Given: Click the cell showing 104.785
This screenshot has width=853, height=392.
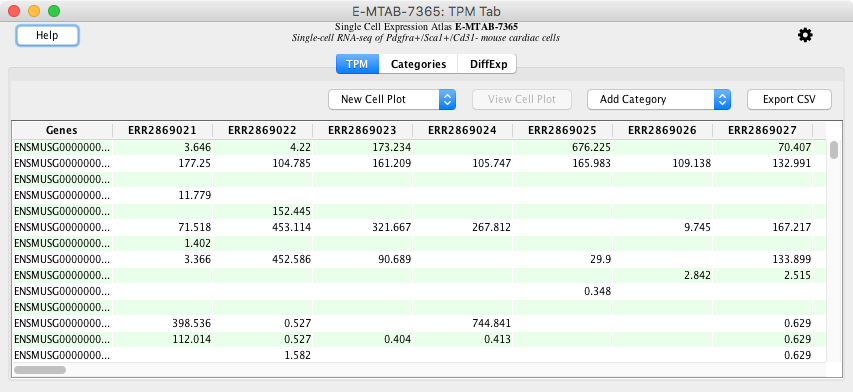Looking at the screenshot, I should (262, 163).
